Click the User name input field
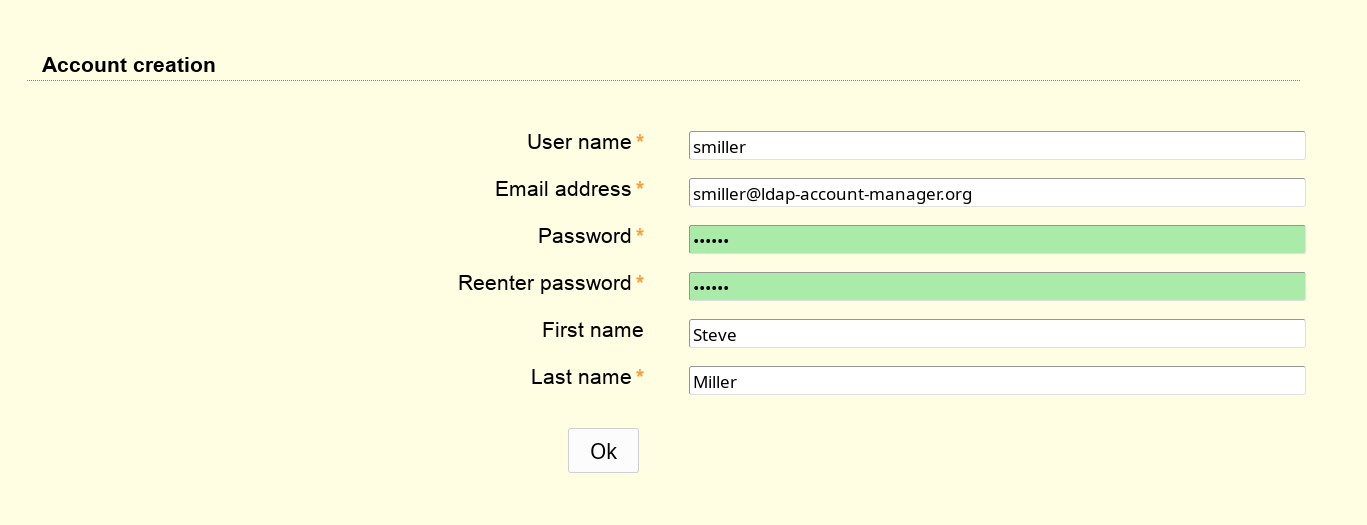This screenshot has height=525, width=1367. point(996,146)
